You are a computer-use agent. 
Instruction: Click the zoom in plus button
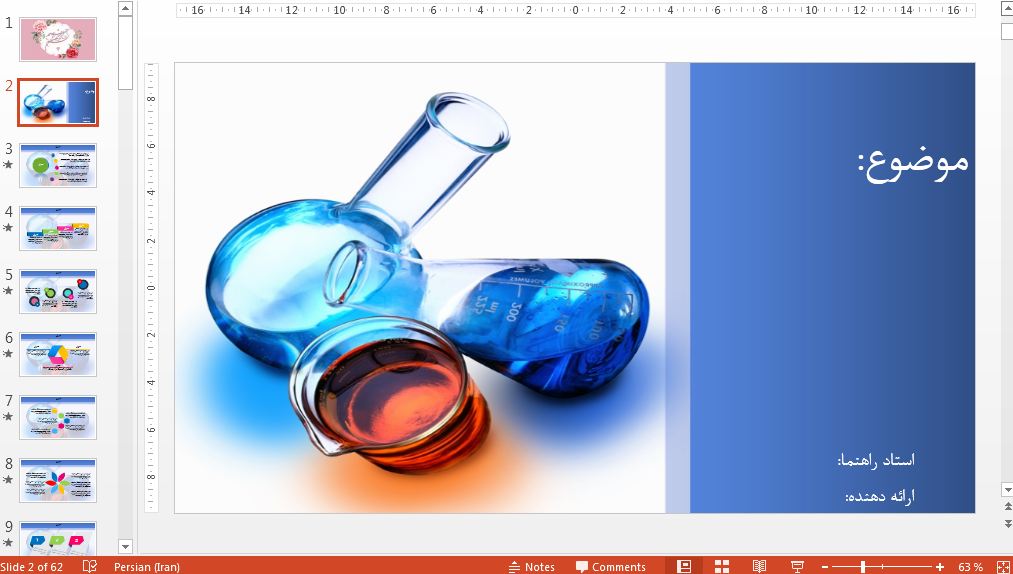pyautogui.click(x=940, y=567)
